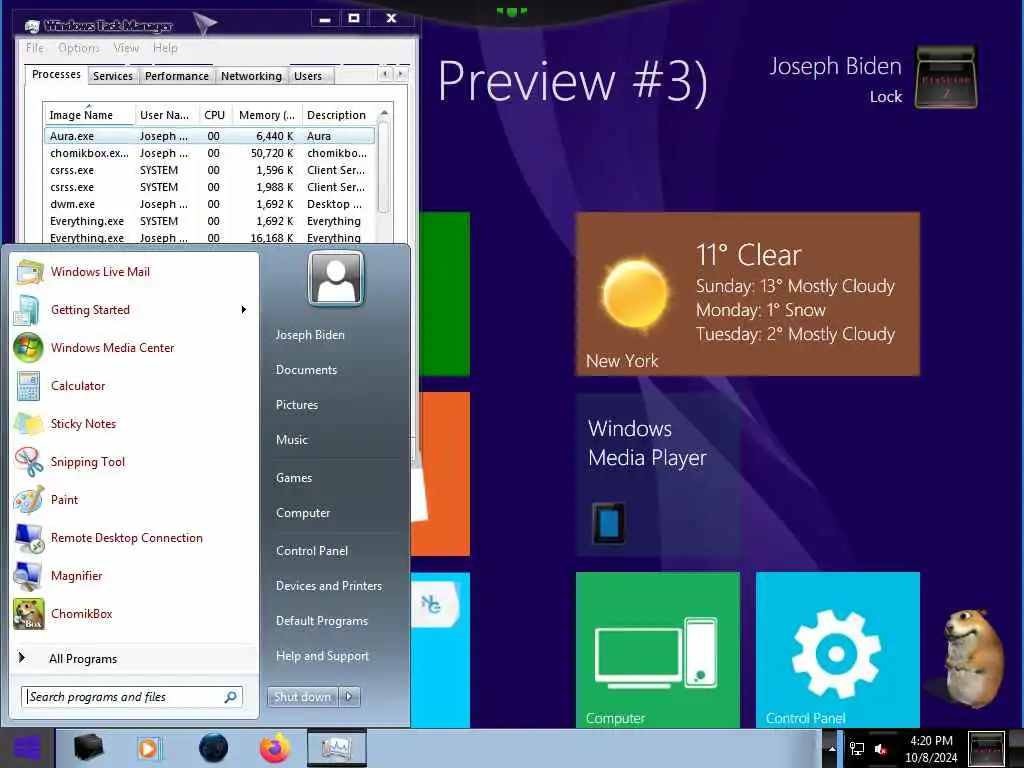The height and width of the screenshot is (768, 1024).
Task: Open the Windows Media Player tile
Action: pyautogui.click(x=658, y=474)
